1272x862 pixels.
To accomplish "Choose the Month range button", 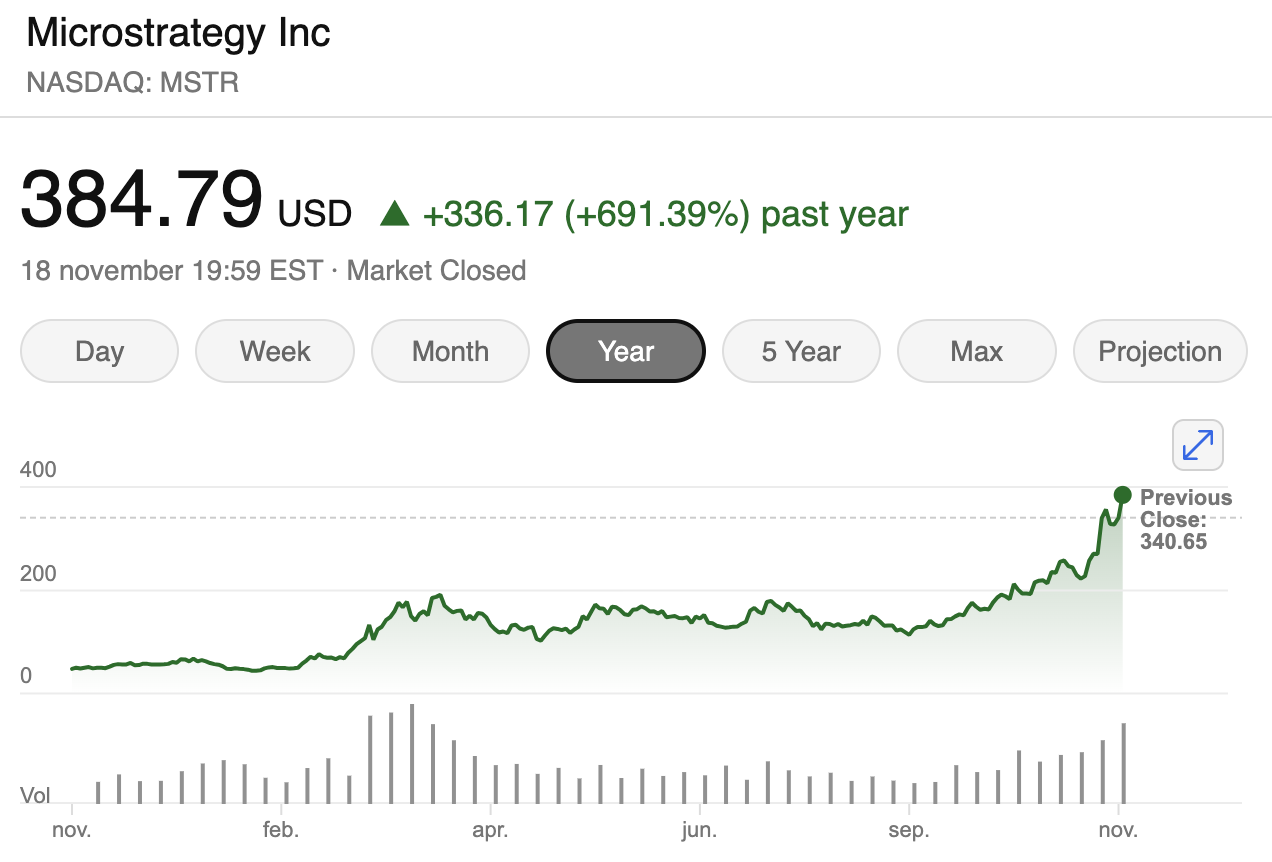I will 450,351.
